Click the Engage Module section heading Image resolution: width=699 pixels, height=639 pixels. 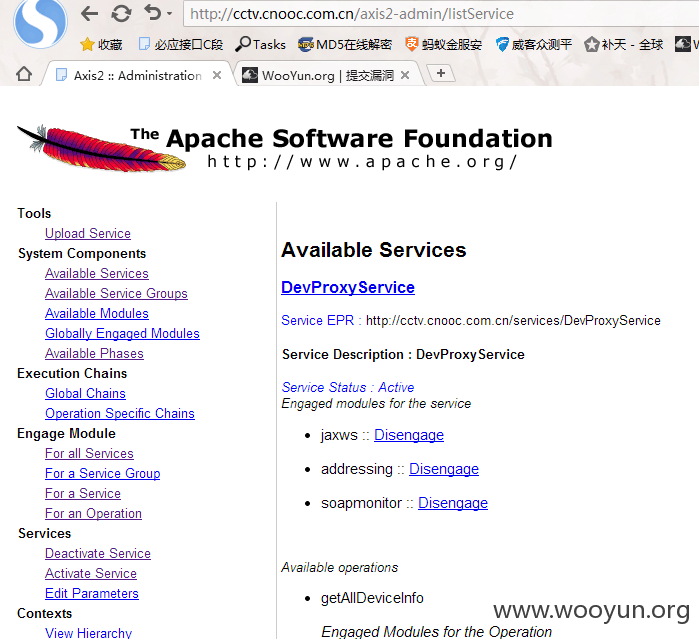coord(66,433)
